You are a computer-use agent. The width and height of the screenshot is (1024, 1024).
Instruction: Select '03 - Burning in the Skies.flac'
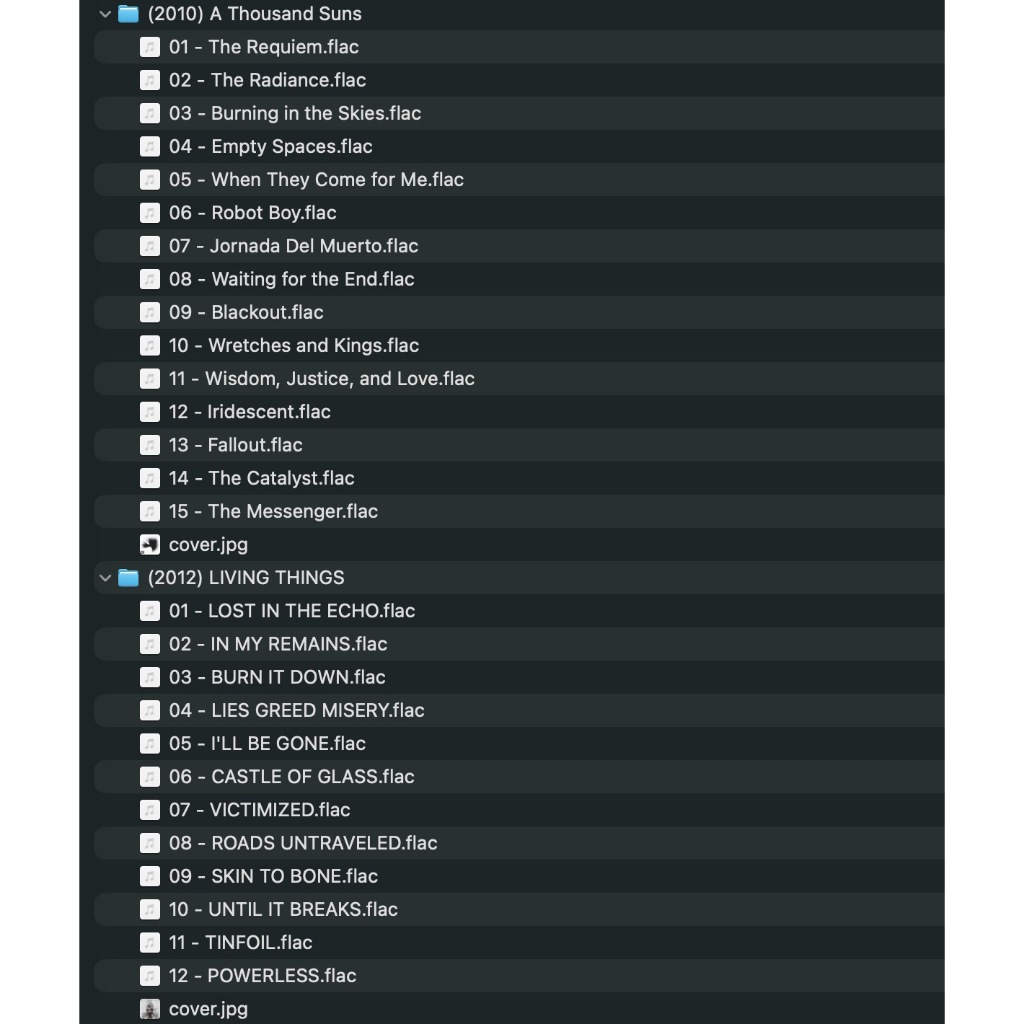(x=295, y=114)
